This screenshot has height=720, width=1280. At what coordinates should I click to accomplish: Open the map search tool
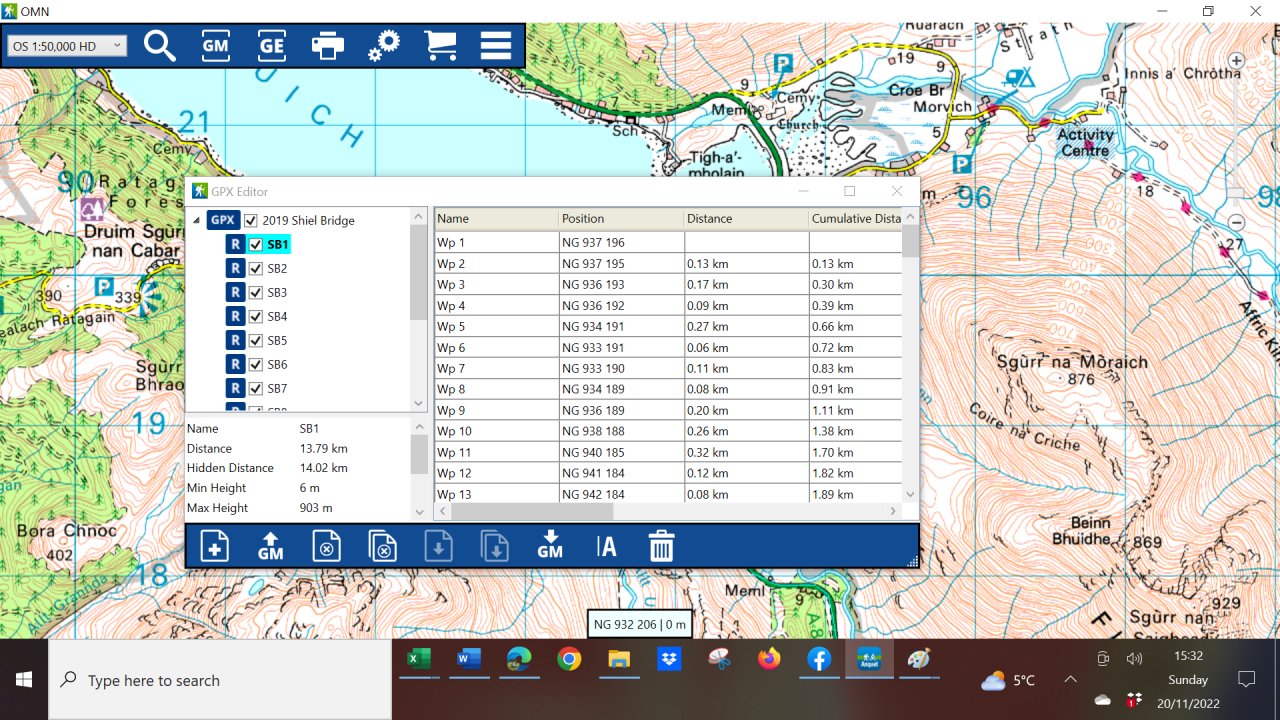point(160,45)
